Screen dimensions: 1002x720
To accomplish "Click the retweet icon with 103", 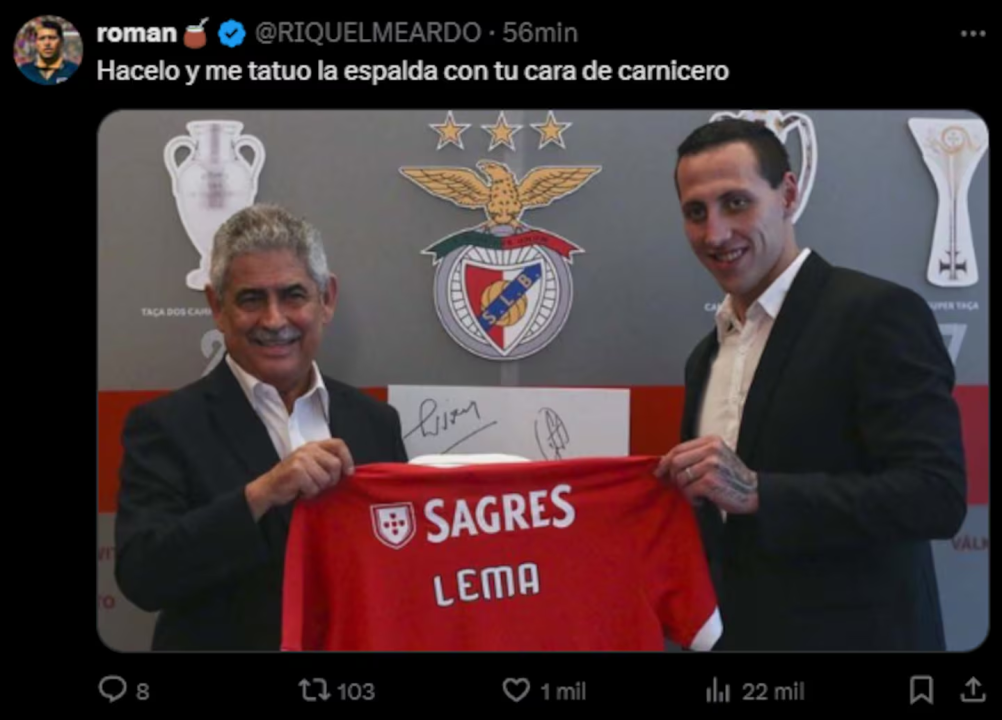I will click(314, 690).
